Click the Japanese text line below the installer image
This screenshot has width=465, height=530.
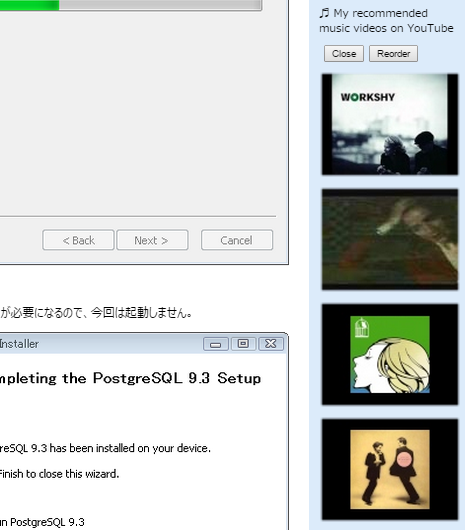pyautogui.click(x=96, y=313)
